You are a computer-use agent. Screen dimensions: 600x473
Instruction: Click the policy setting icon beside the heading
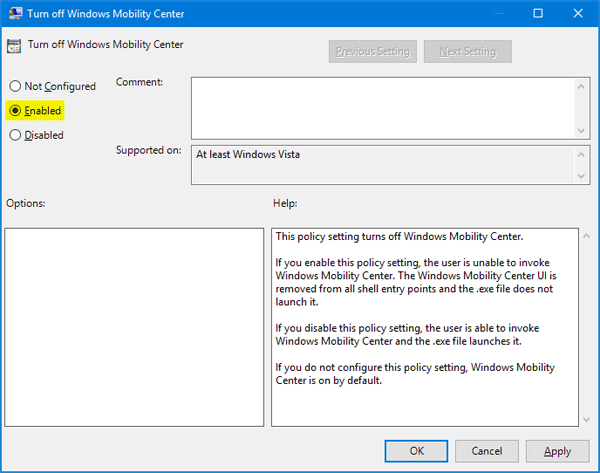click(15, 46)
